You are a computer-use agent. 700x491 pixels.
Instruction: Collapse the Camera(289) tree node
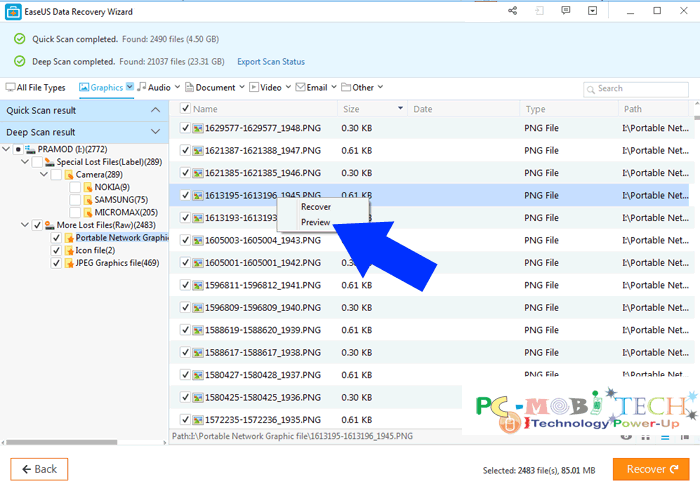click(44, 175)
